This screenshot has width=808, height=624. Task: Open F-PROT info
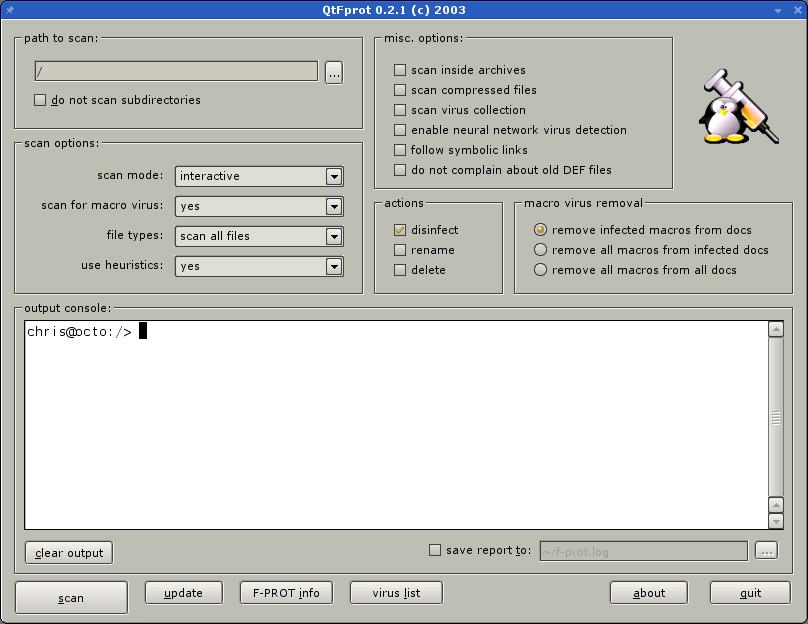[286, 593]
